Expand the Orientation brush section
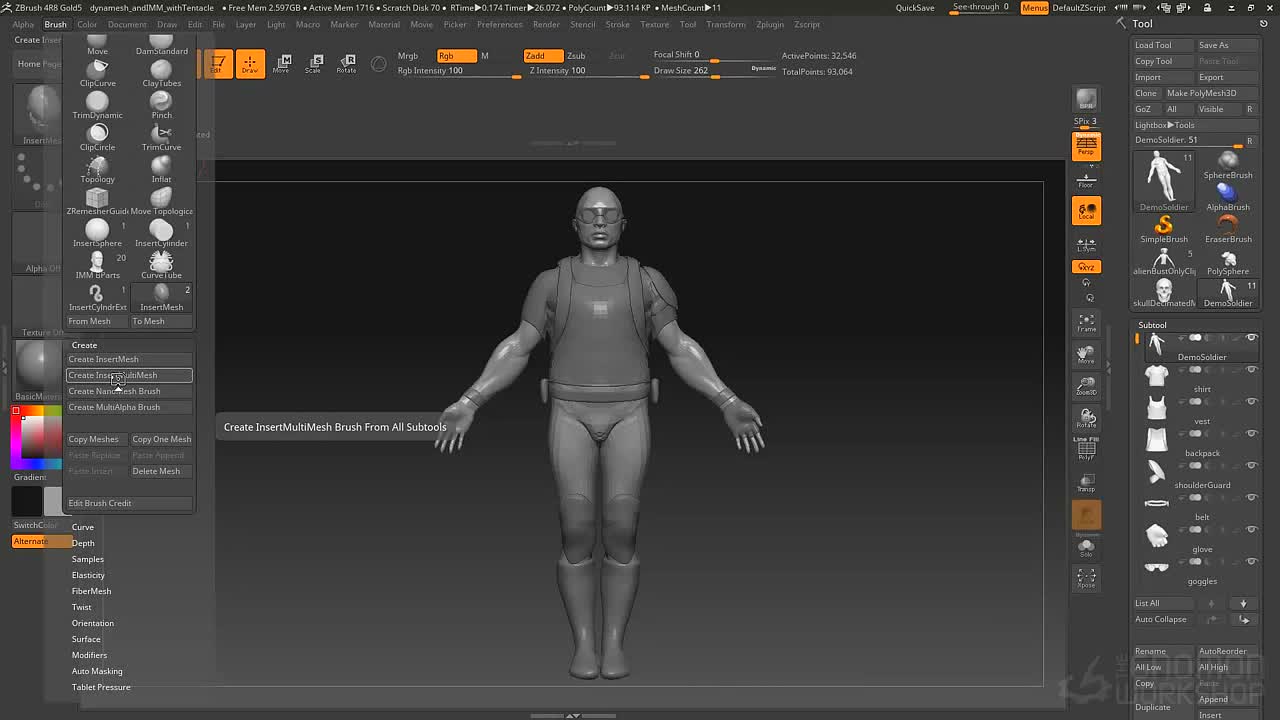The width and height of the screenshot is (1280, 720). [x=93, y=623]
